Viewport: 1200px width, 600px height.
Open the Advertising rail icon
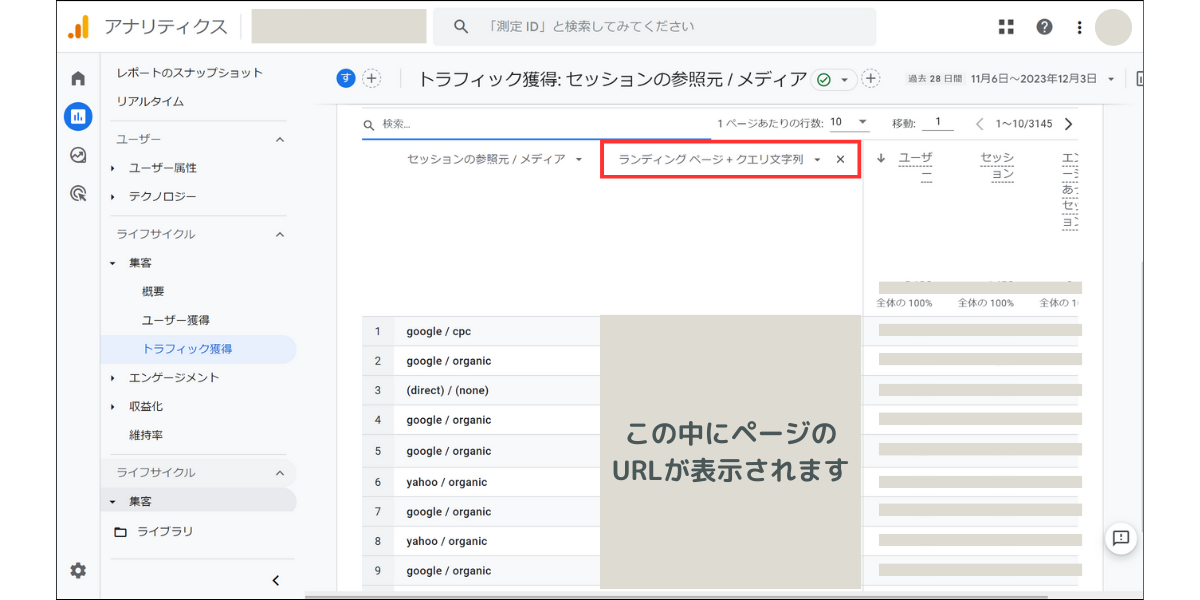(78, 193)
